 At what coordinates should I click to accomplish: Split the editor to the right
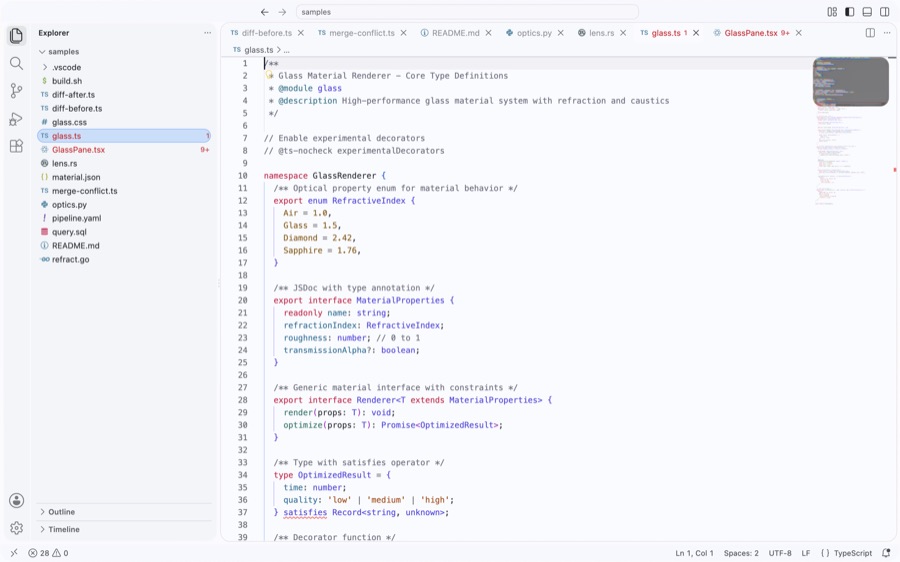click(x=870, y=33)
